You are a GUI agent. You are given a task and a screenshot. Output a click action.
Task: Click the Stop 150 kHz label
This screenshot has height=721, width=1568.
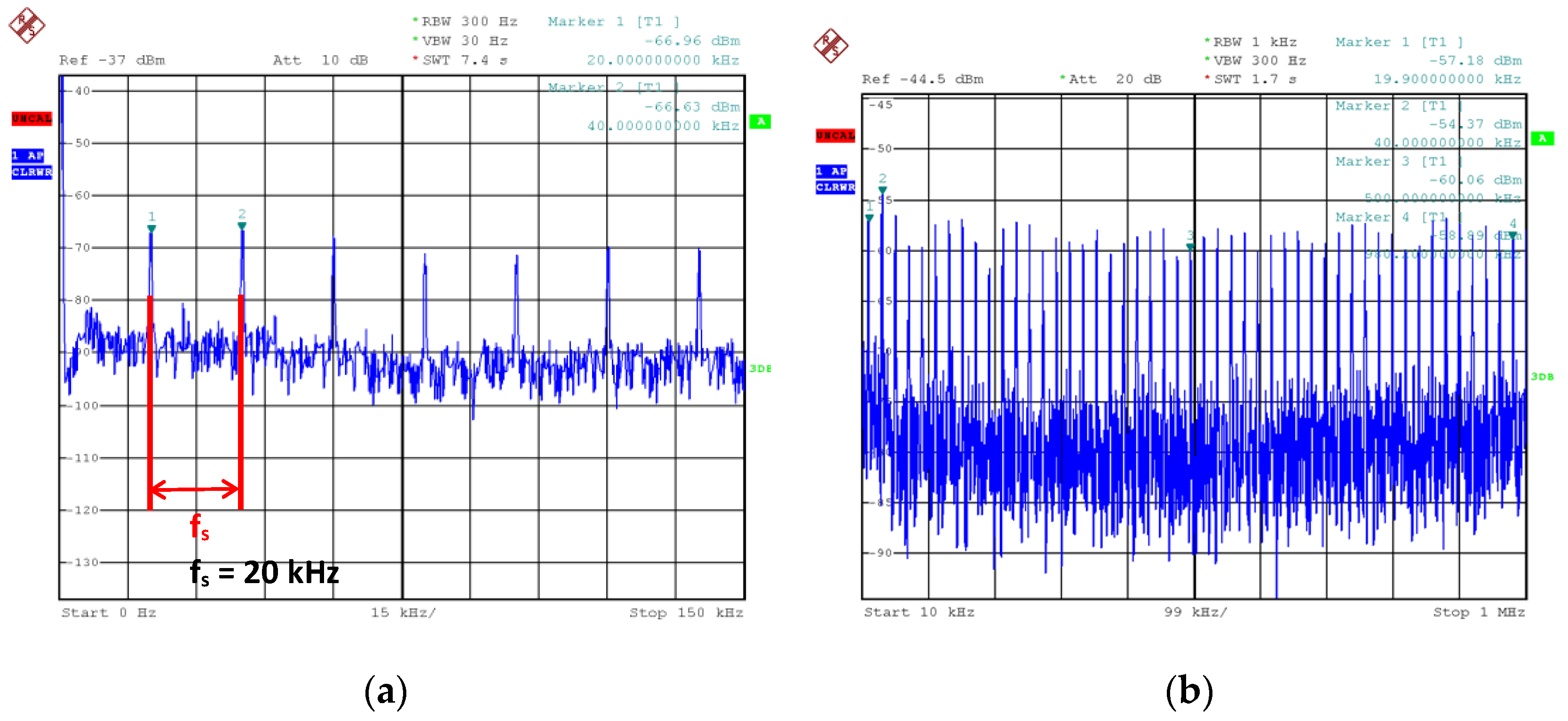(x=686, y=612)
